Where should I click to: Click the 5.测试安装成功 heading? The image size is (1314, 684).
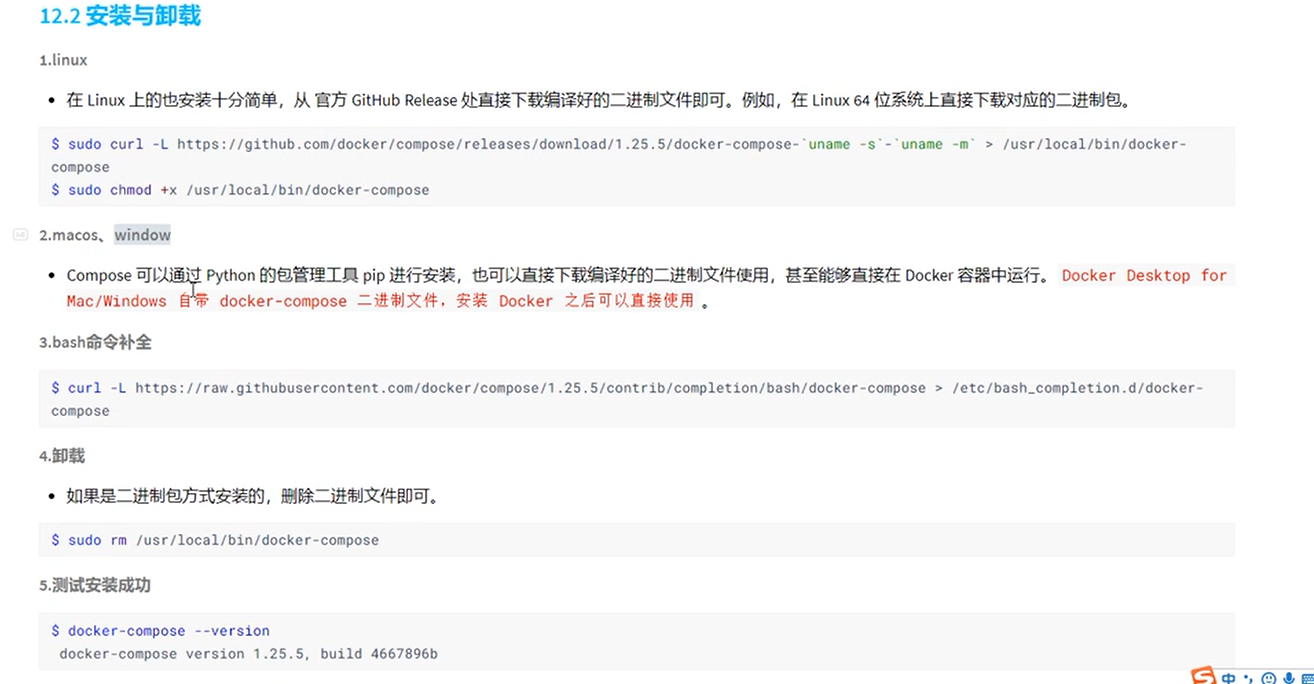(95, 585)
